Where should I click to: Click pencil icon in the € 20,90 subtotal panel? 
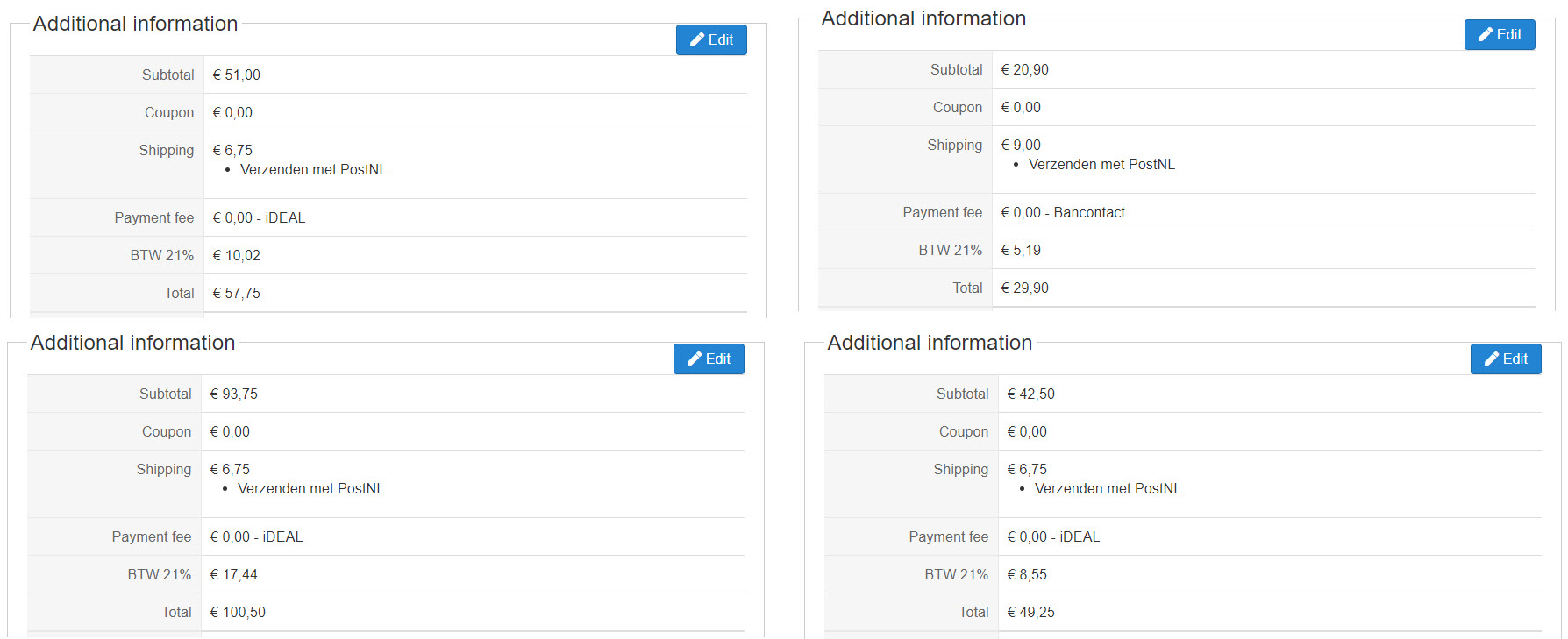click(x=1486, y=34)
